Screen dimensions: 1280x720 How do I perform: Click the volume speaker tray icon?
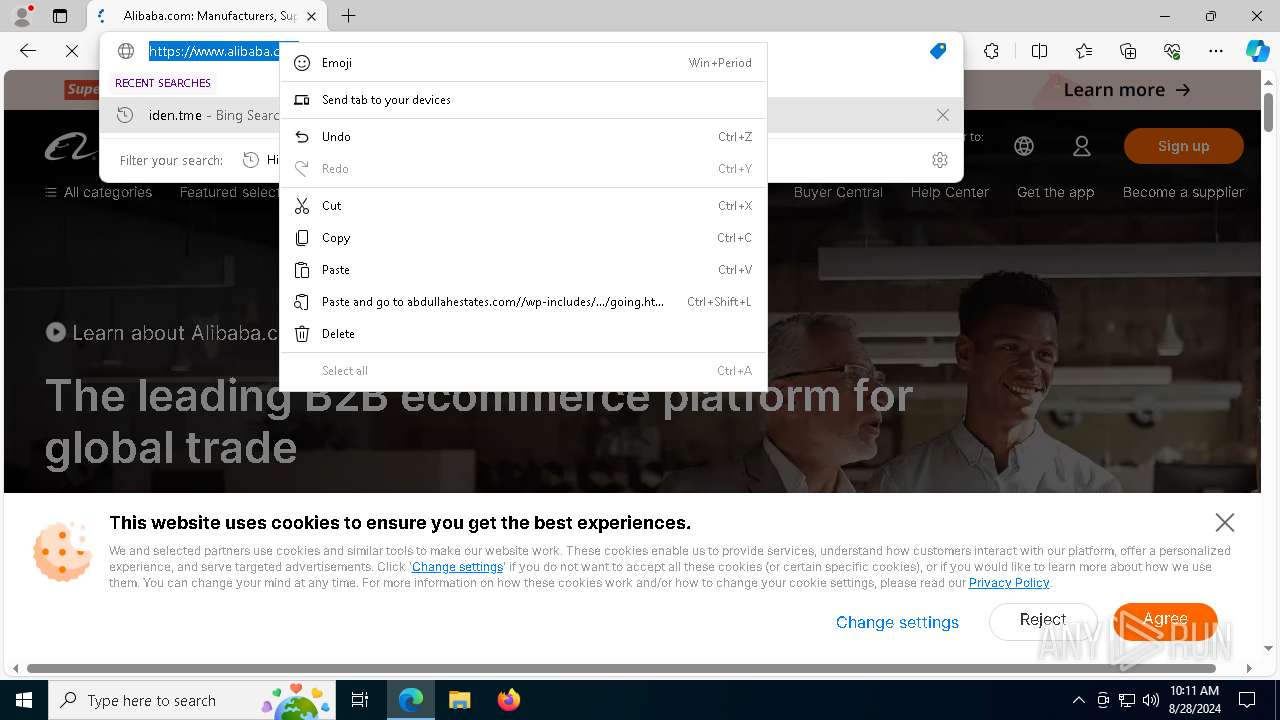click(1151, 700)
